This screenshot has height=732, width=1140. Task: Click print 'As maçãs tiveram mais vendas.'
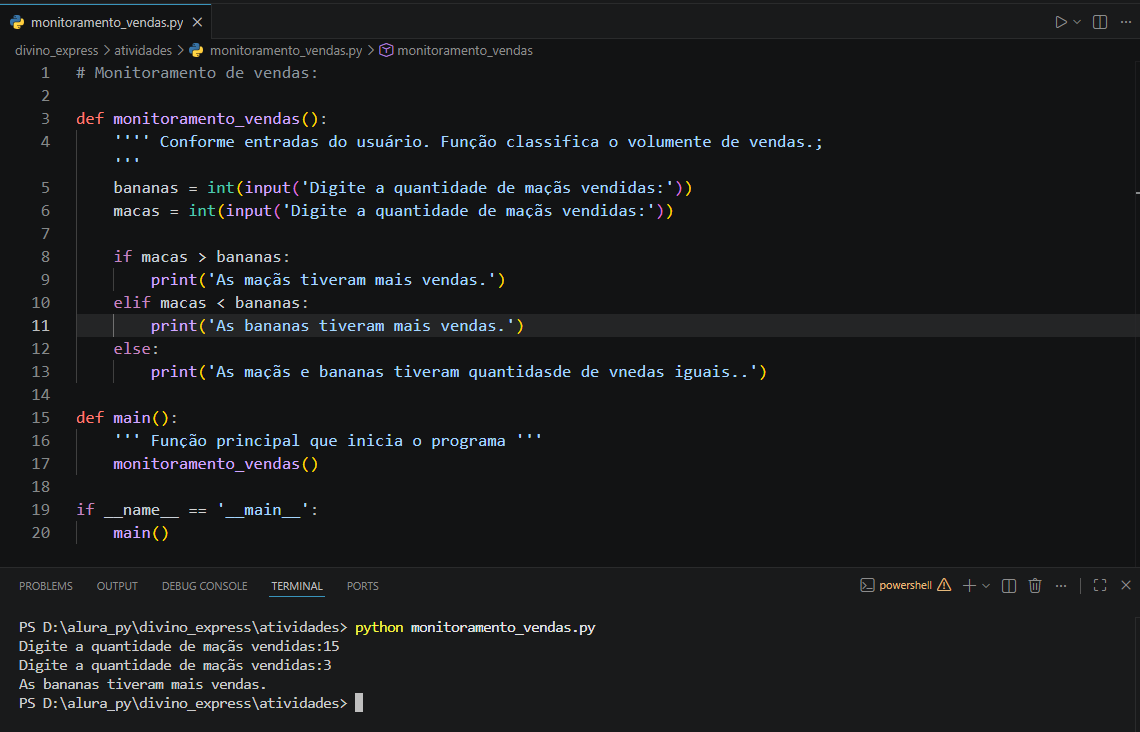(x=328, y=280)
